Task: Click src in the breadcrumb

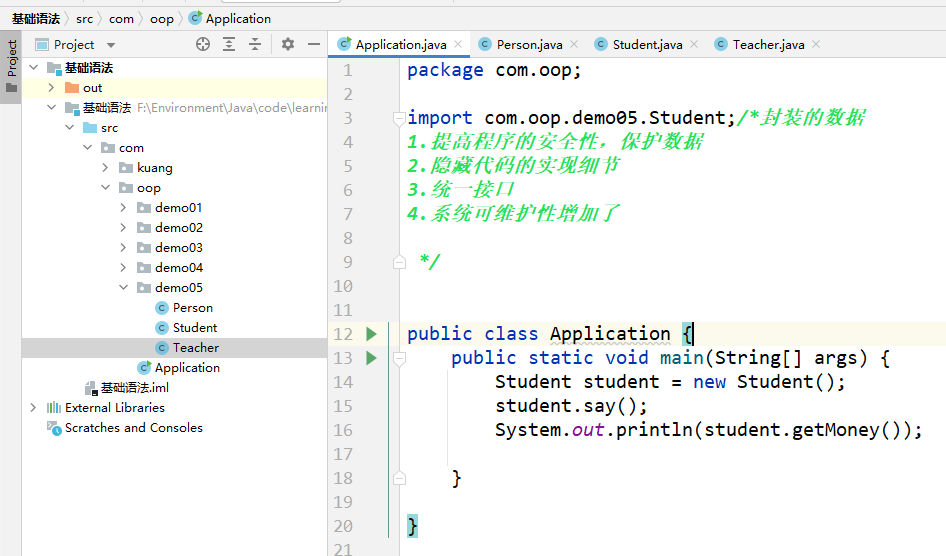Action: pyautogui.click(x=84, y=19)
